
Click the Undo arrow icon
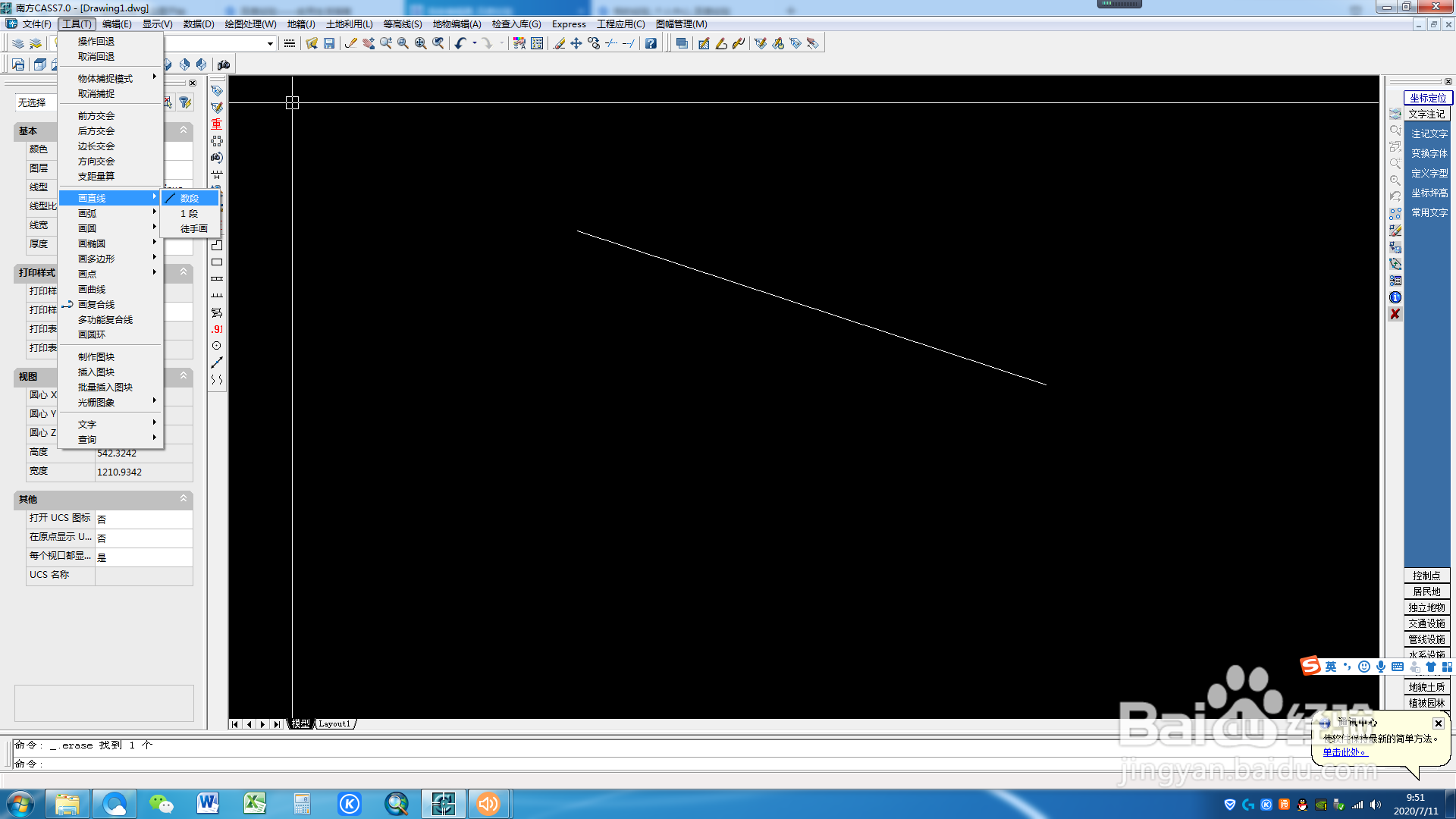pos(460,43)
